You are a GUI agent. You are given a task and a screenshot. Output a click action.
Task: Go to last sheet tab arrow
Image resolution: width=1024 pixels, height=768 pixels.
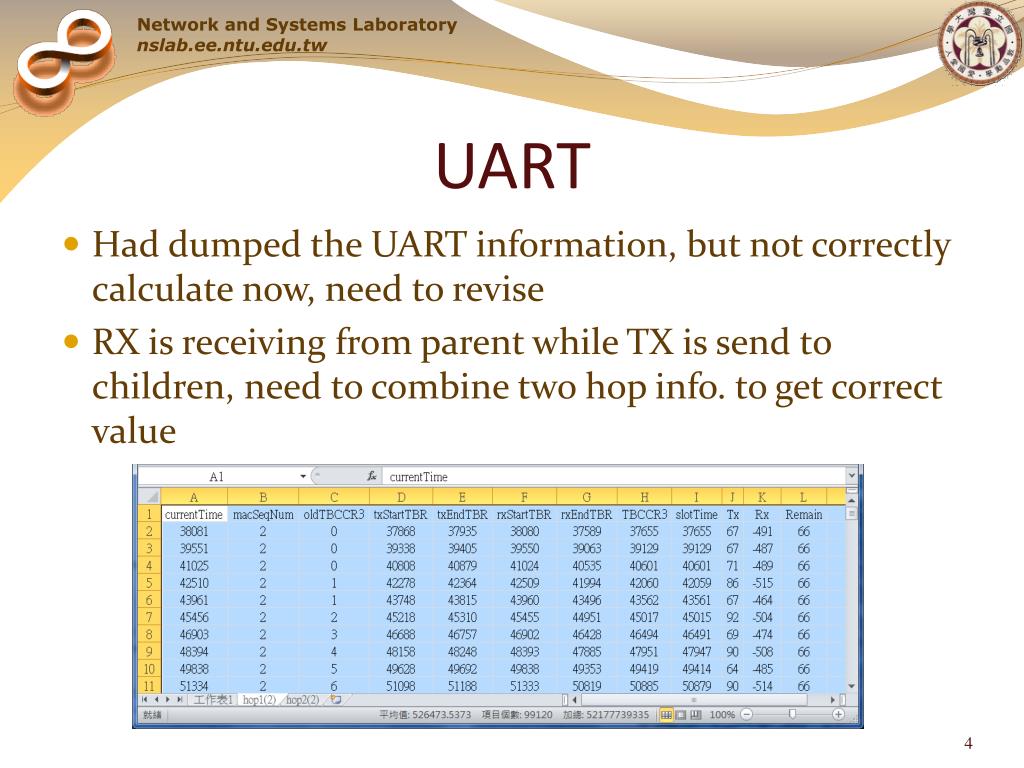(x=179, y=699)
